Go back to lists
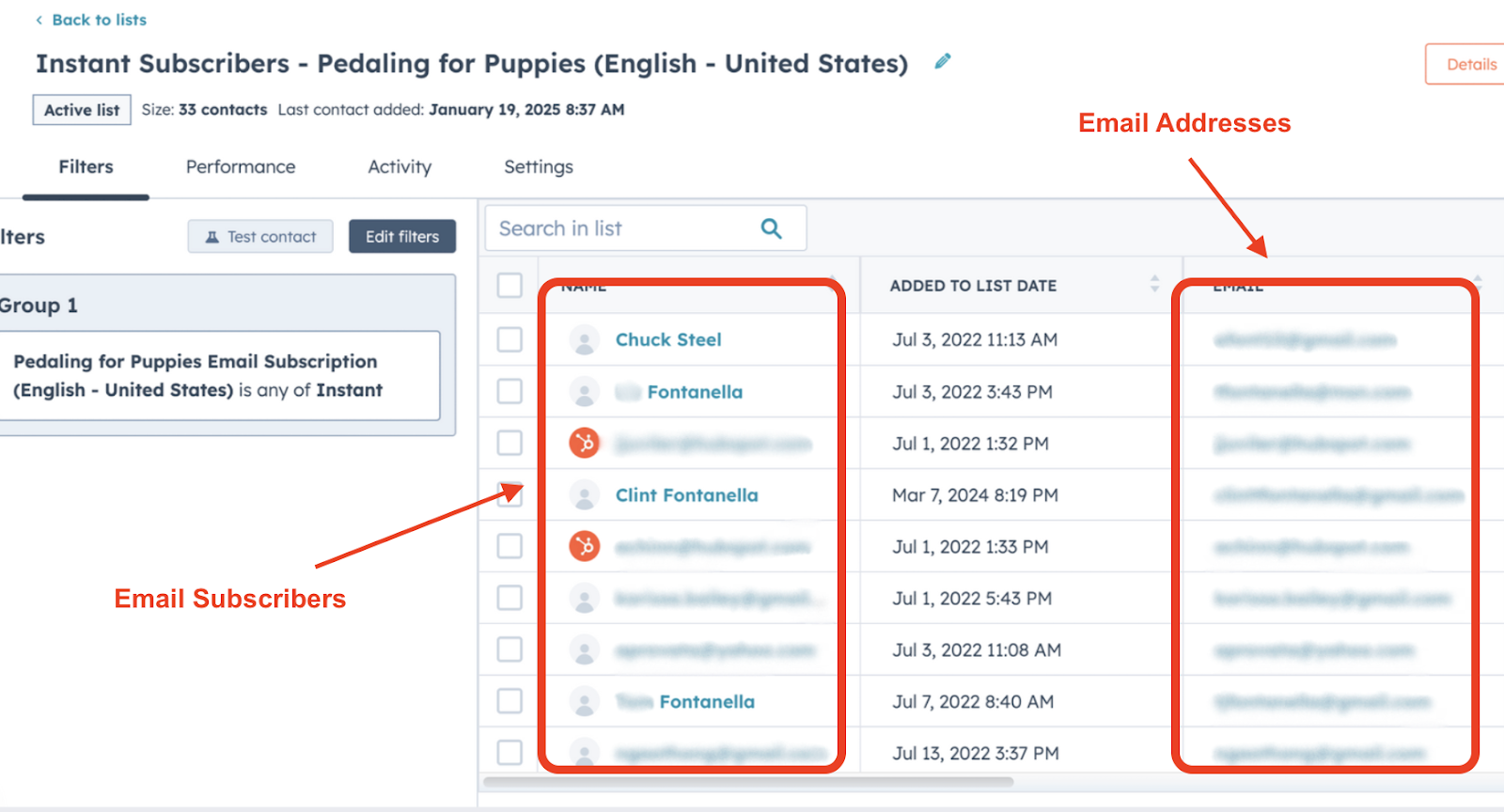Screen dimensions: 1504x812 pyautogui.click(x=99, y=20)
